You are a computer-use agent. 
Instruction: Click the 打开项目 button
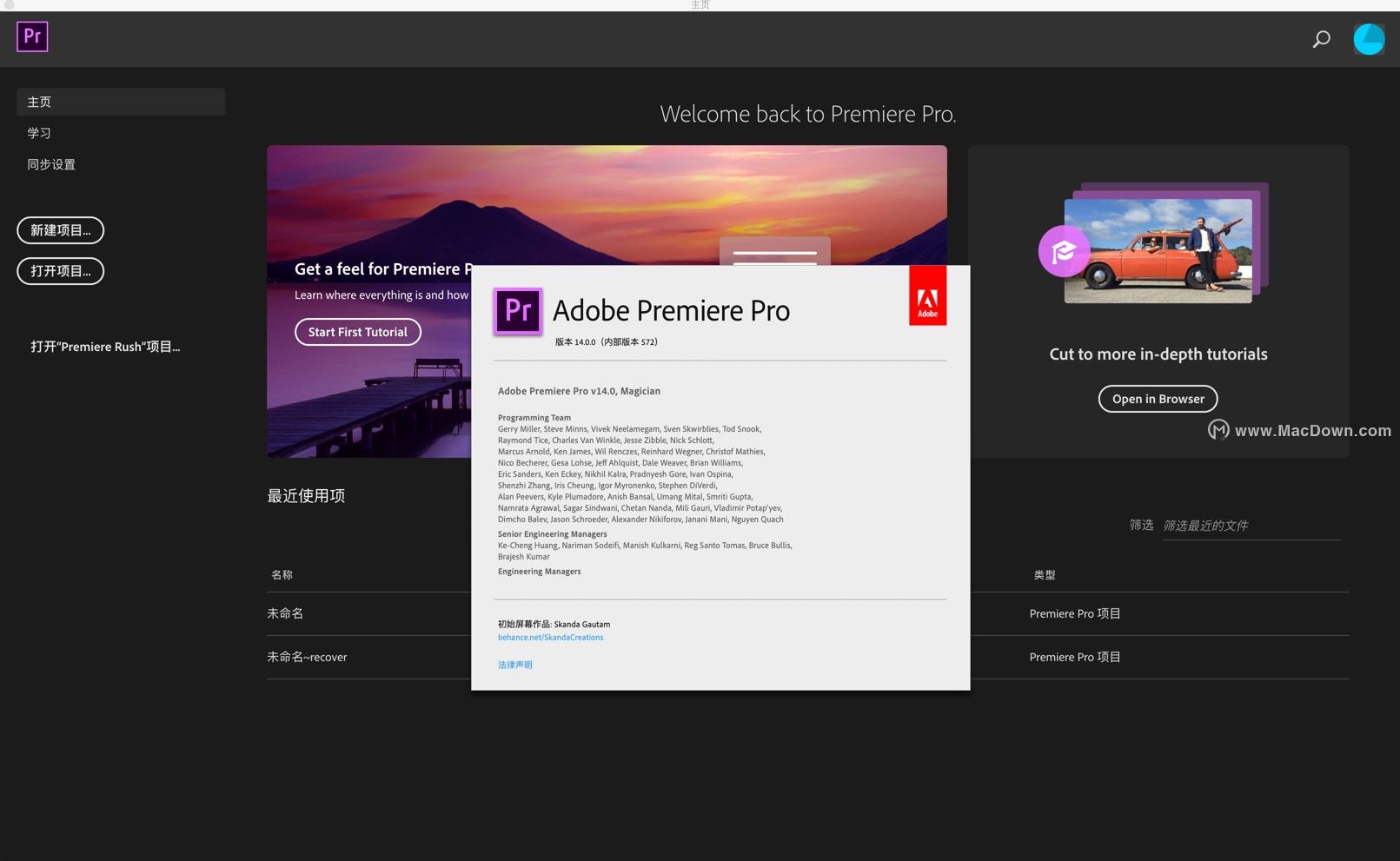pyautogui.click(x=60, y=271)
